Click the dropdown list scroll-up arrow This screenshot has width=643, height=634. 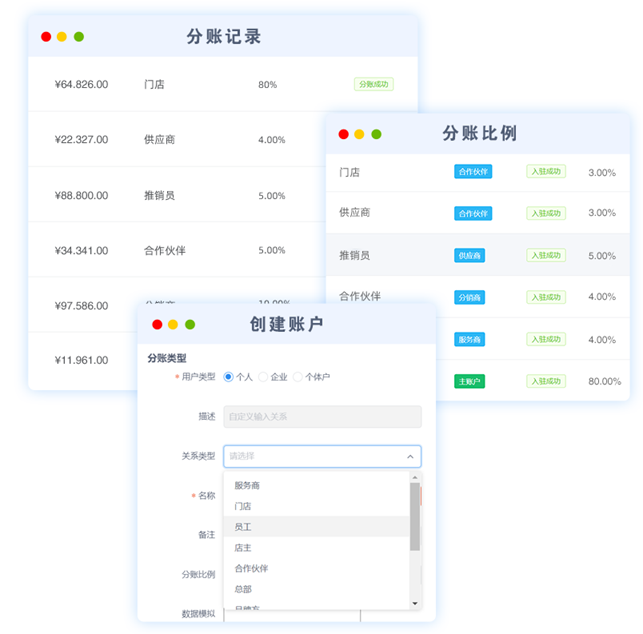[x=415, y=478]
